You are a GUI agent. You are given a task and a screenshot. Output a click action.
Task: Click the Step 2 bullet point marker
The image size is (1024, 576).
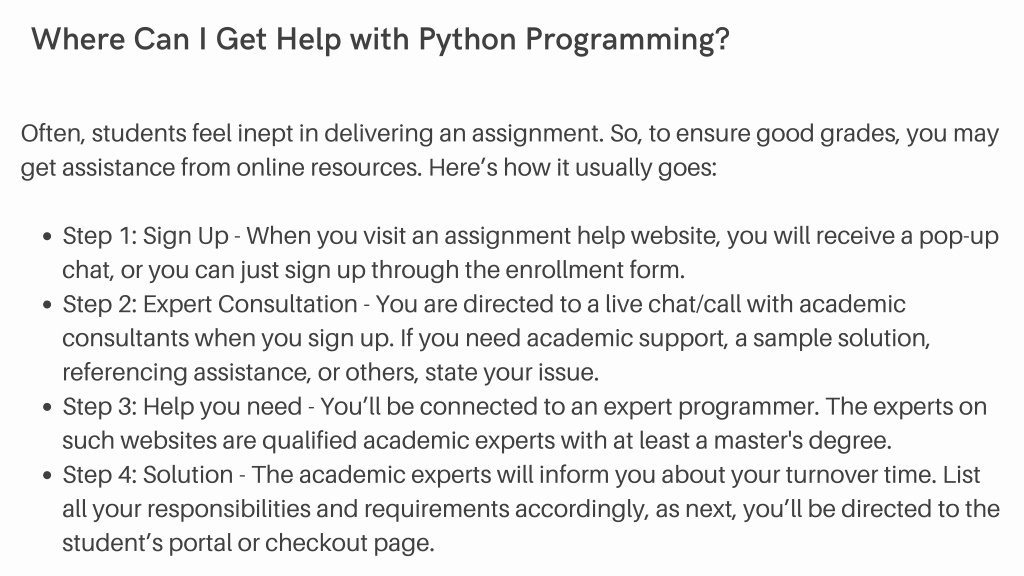pos(46,304)
